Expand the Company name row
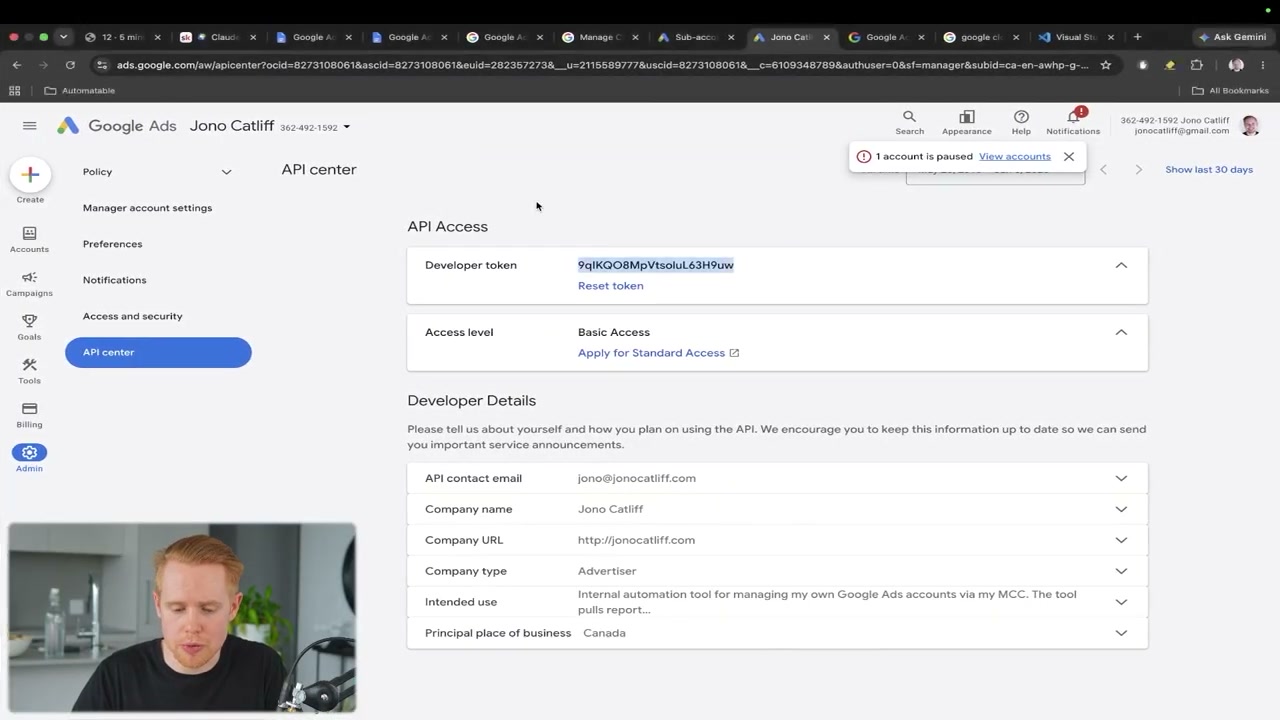The height and width of the screenshot is (720, 1280). [1121, 509]
